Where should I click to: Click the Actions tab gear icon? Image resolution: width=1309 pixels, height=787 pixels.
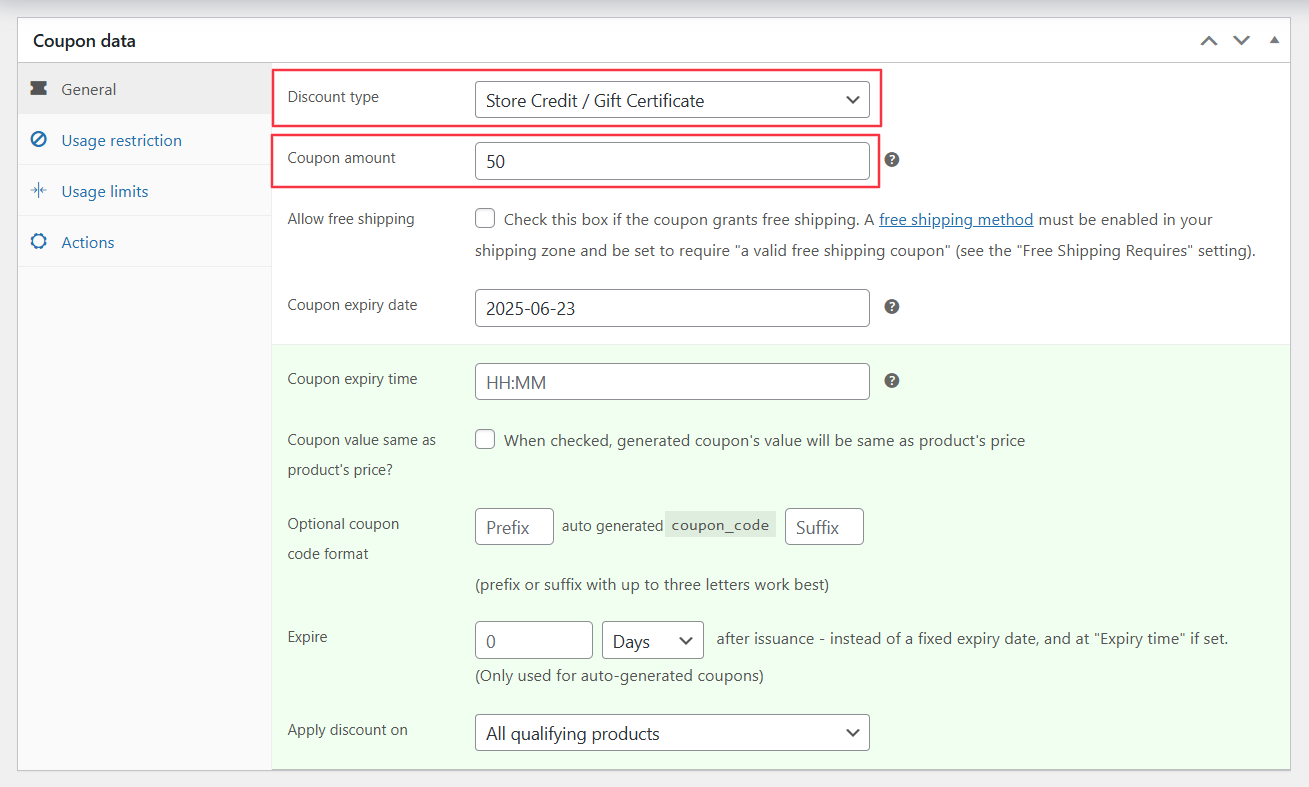(x=39, y=242)
